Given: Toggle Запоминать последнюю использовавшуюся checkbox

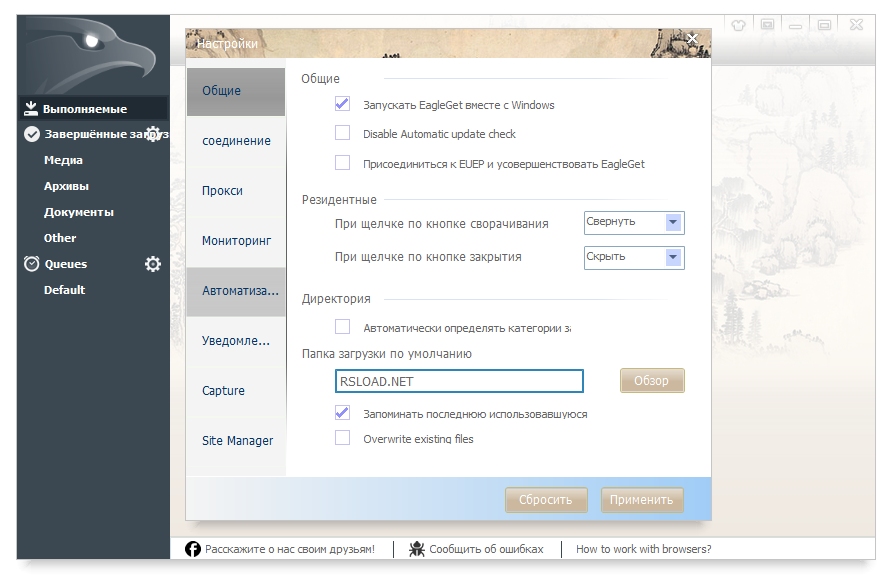Looking at the screenshot, I should click(x=342, y=413).
